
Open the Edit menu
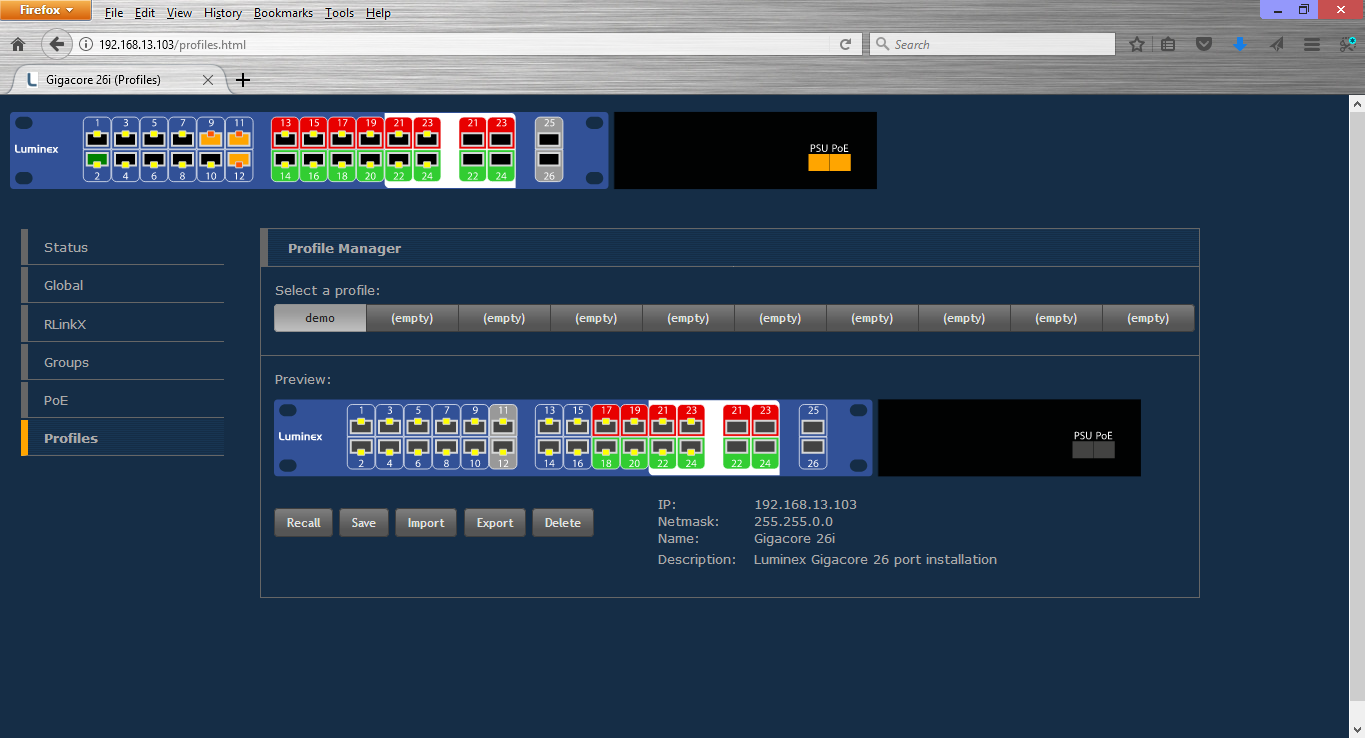[x=145, y=13]
